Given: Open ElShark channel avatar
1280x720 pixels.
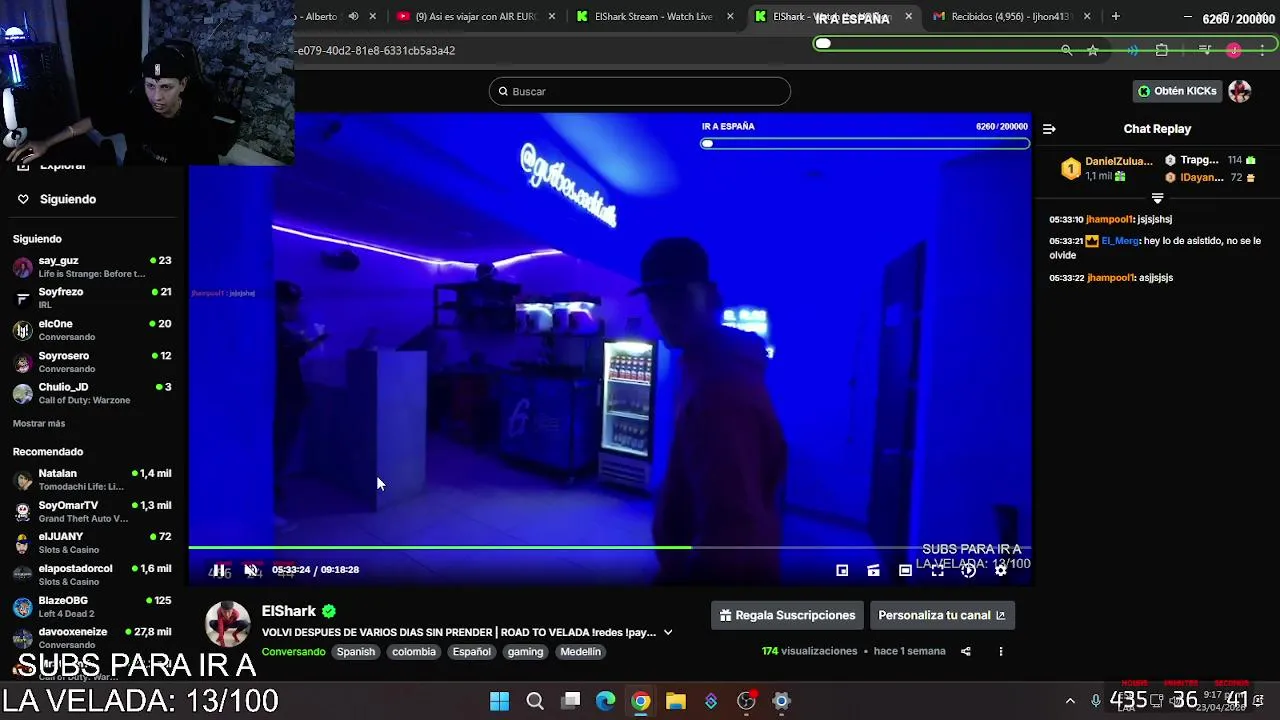Looking at the screenshot, I should [x=227, y=625].
